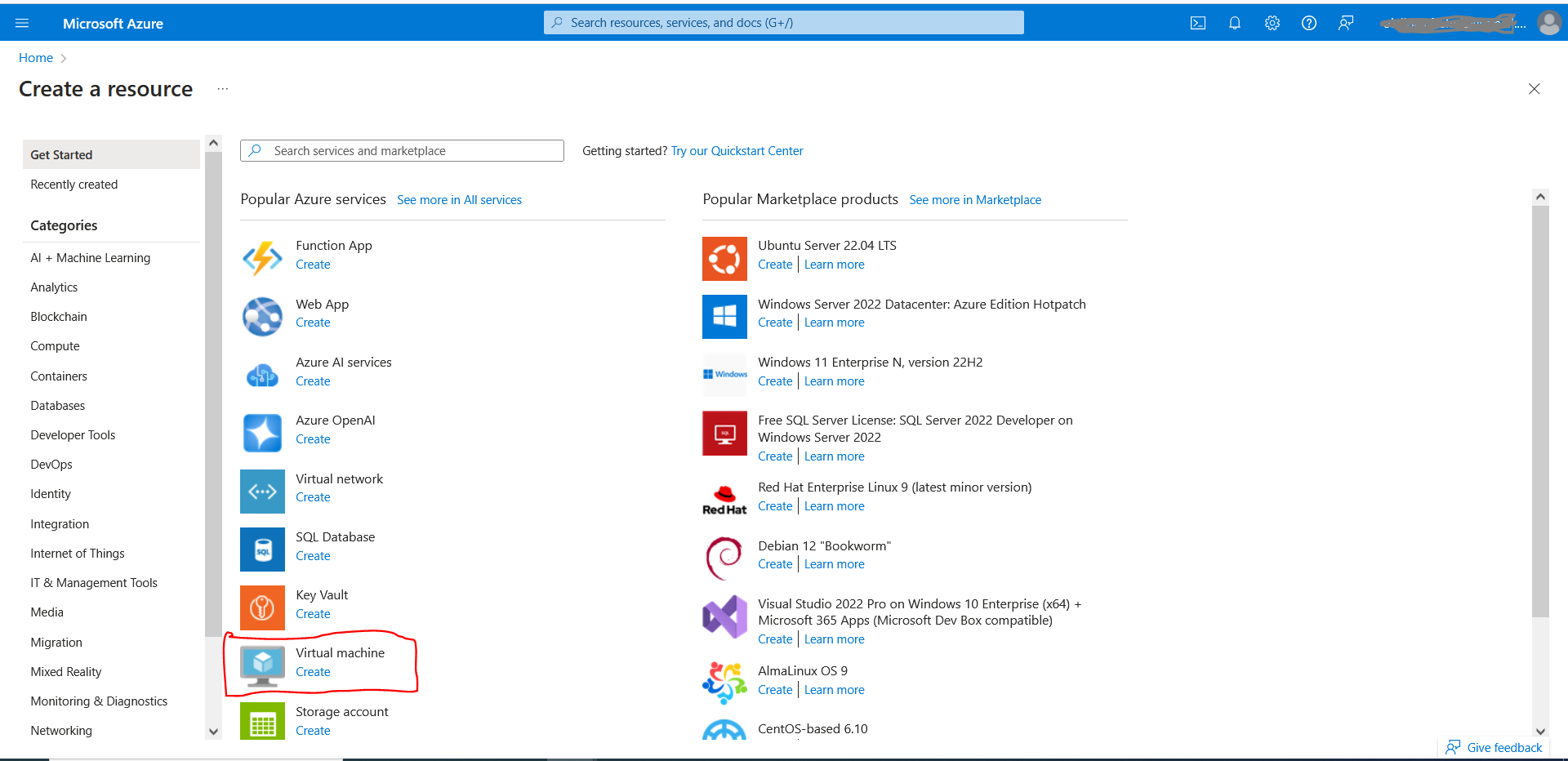Open the Azure portal hamburger menu
The width and height of the screenshot is (1568, 761).
22,23
